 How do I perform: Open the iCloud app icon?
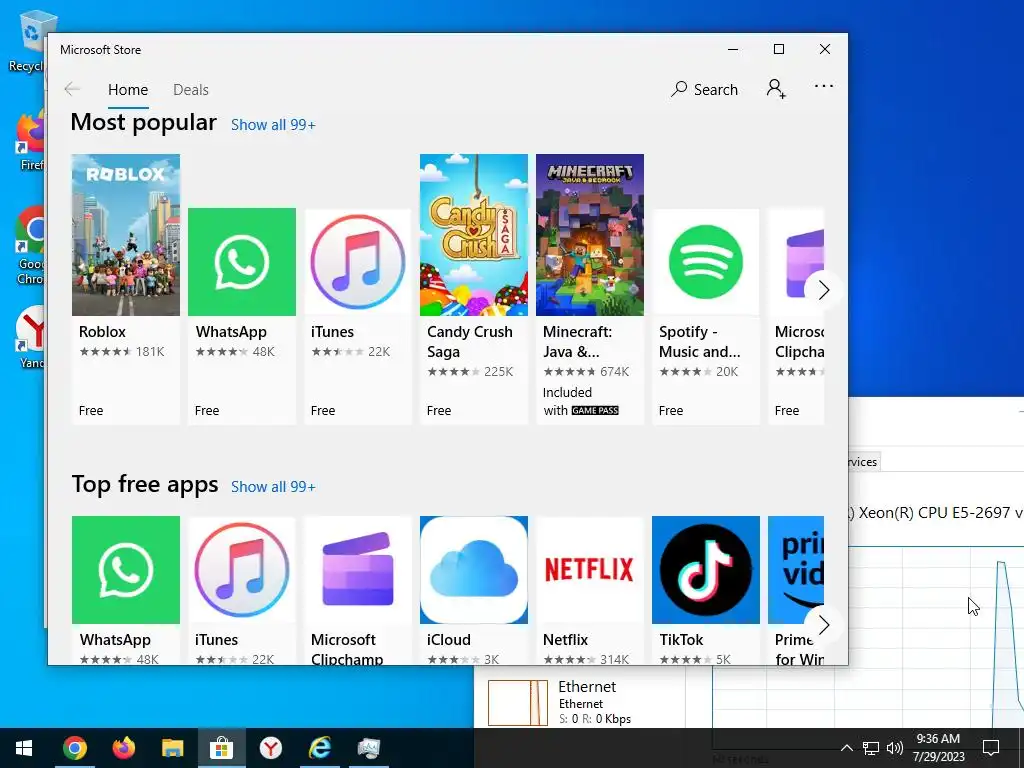pos(473,570)
